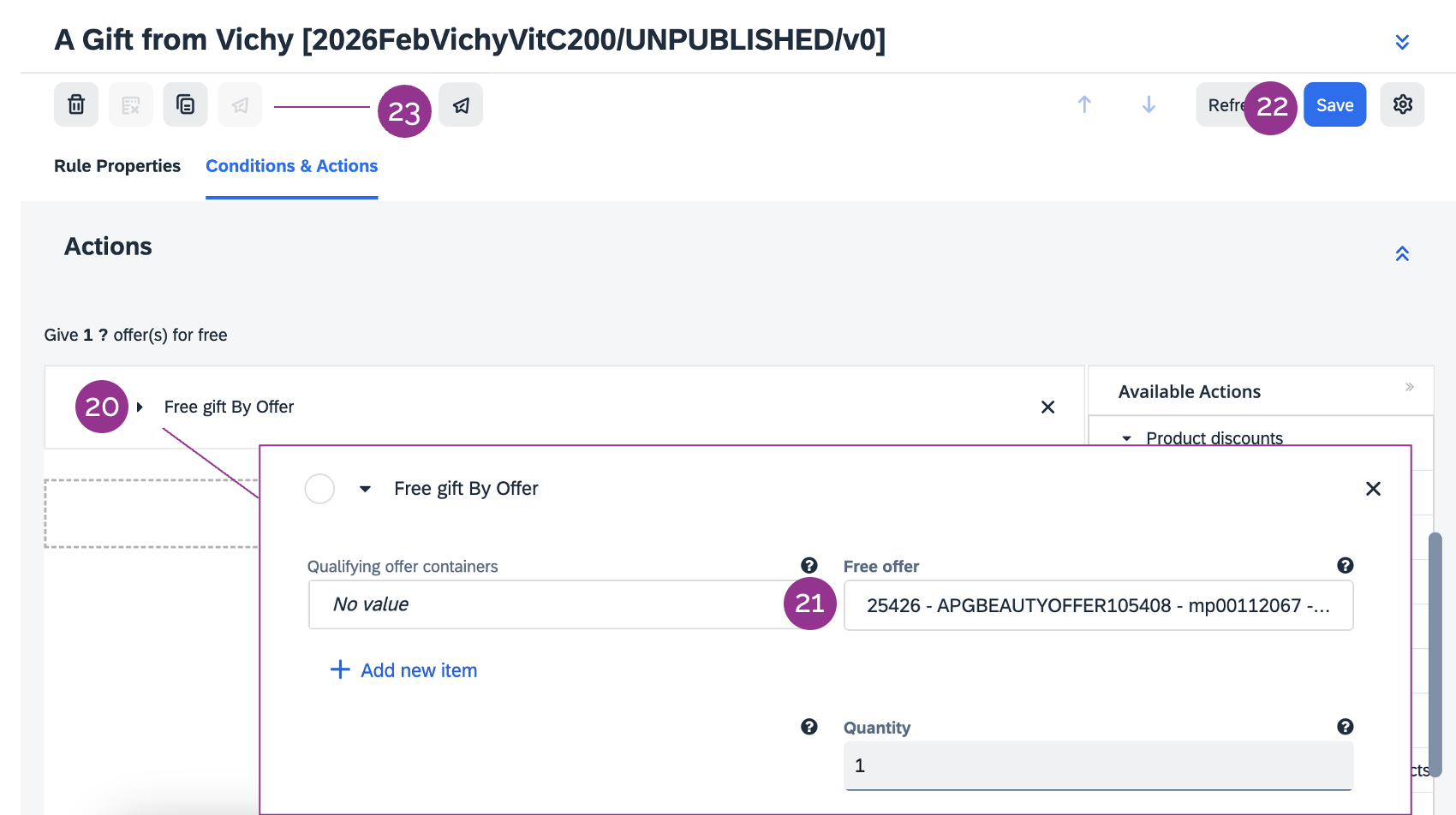Collapse the rule header with double chevron
This screenshot has height=815, width=1456.
(x=1402, y=42)
